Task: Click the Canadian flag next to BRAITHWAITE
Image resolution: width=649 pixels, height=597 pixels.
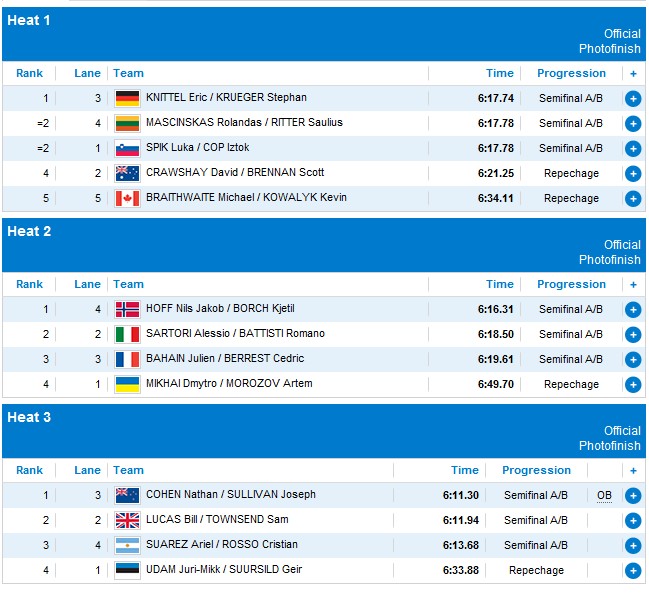Action: (x=127, y=198)
